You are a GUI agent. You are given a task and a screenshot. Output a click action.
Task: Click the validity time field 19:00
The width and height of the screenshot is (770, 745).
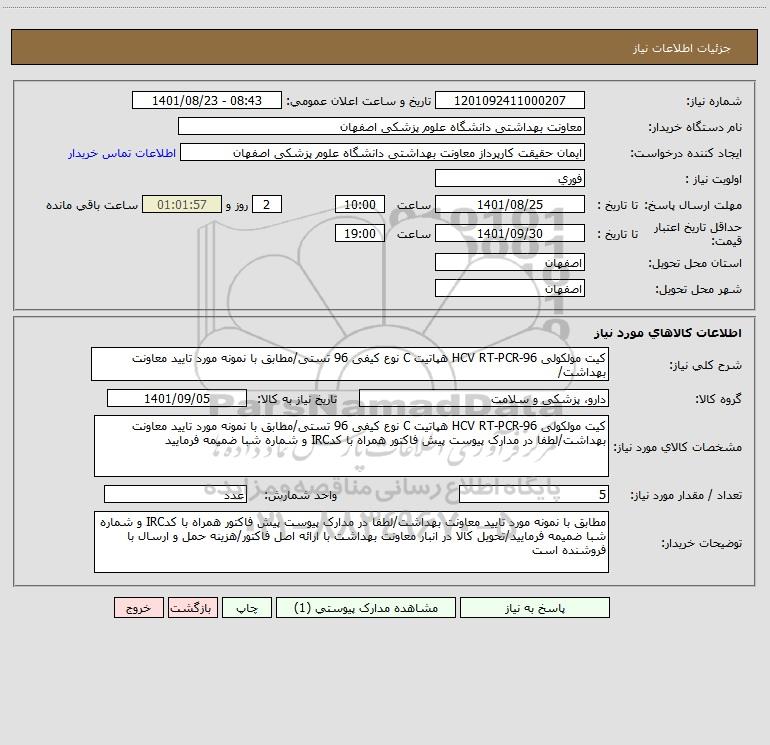[x=359, y=233]
